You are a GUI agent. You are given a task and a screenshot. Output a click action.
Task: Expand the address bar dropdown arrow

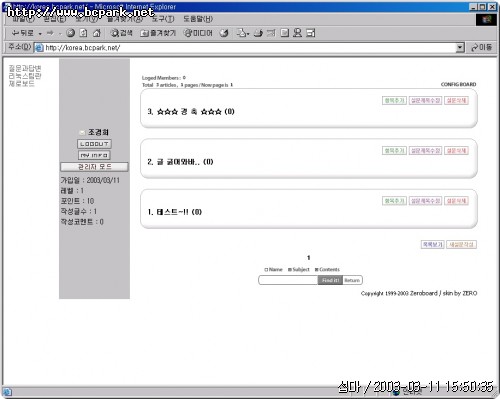[460, 48]
